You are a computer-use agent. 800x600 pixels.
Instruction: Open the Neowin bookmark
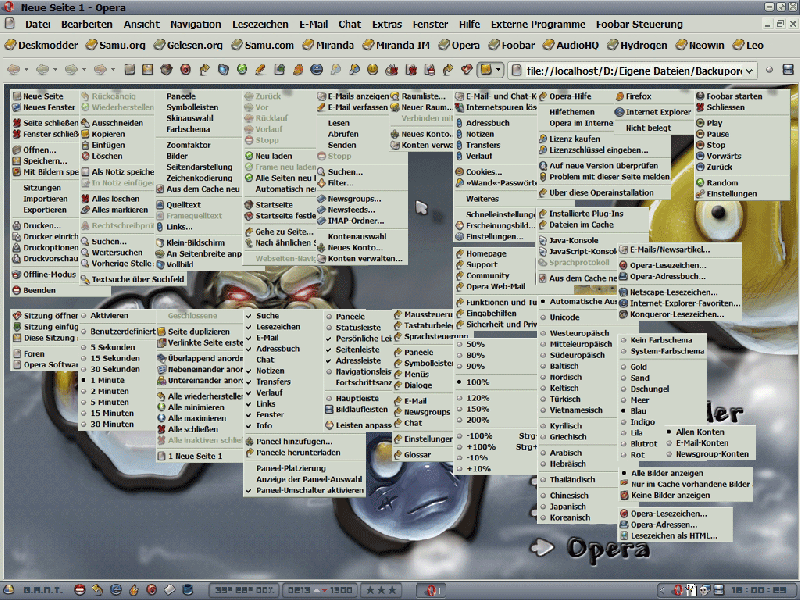[x=700, y=45]
